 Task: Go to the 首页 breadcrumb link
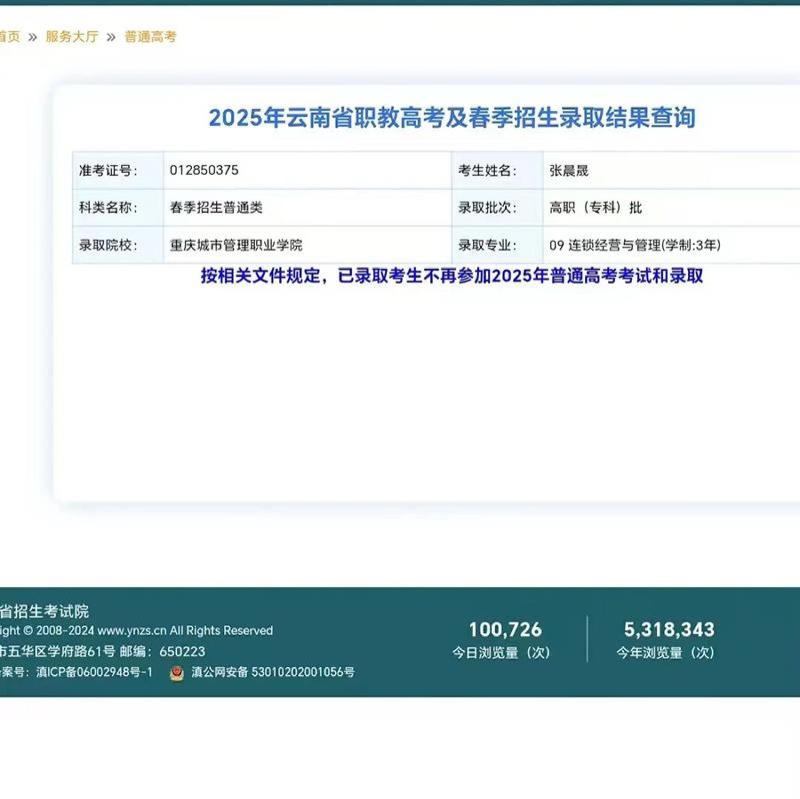tap(9, 37)
